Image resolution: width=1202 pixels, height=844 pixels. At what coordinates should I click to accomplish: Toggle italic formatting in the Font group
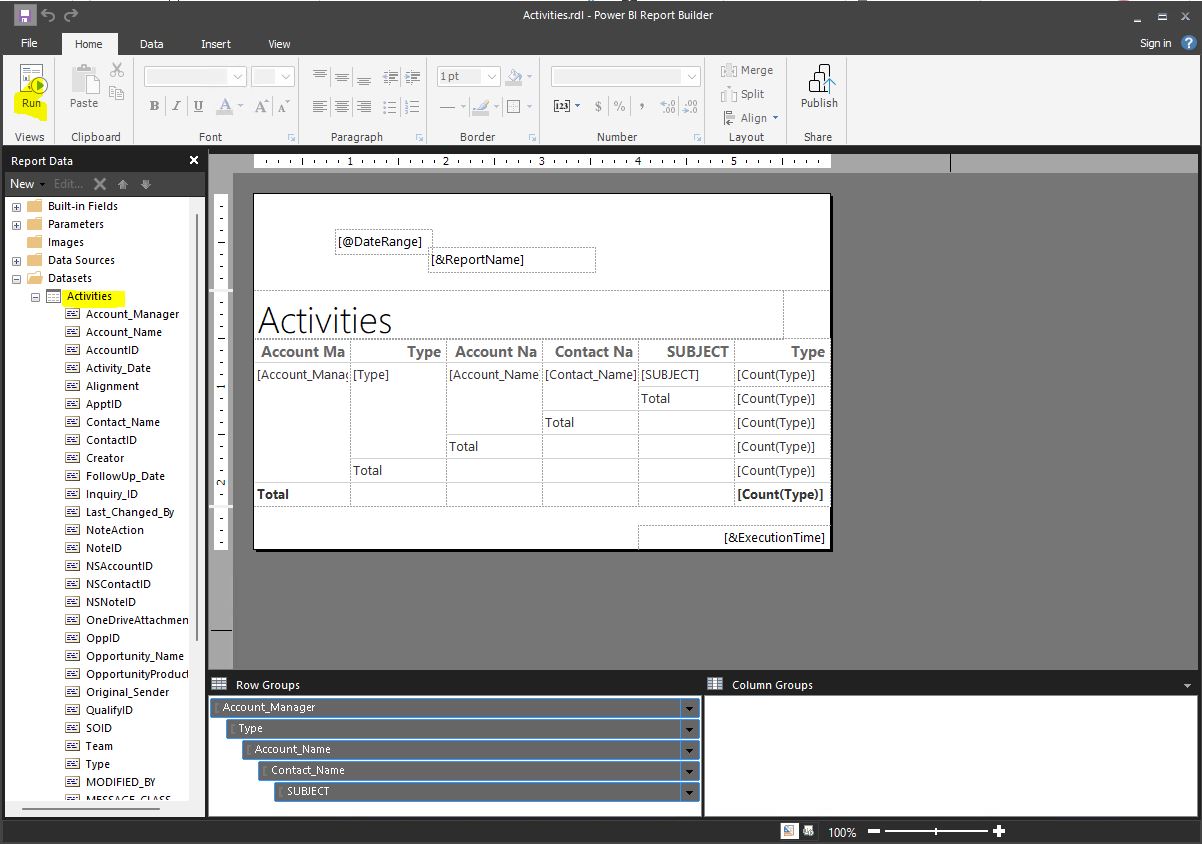pos(175,104)
